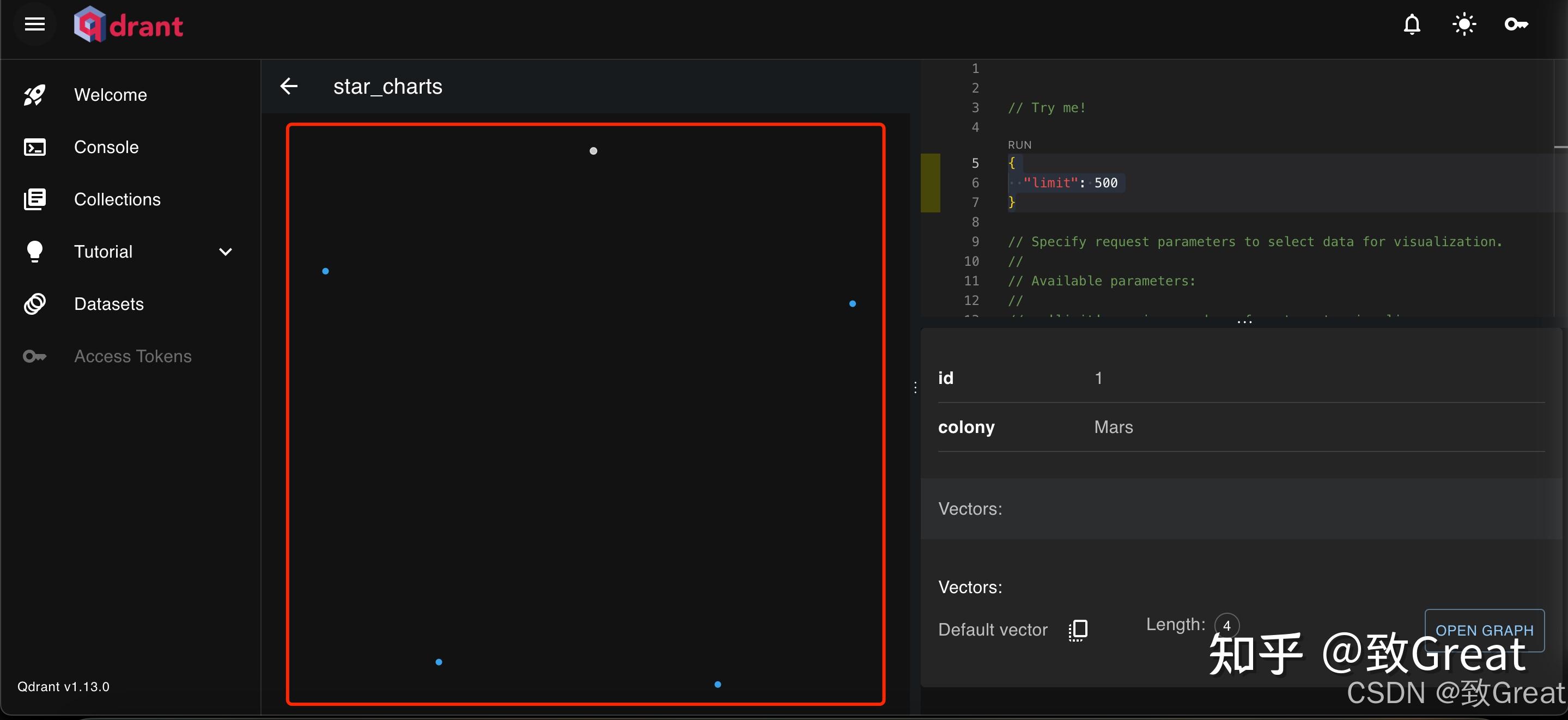Viewport: 1568px width, 720px height.
Task: Click the Console terminal icon
Action: pos(34,147)
